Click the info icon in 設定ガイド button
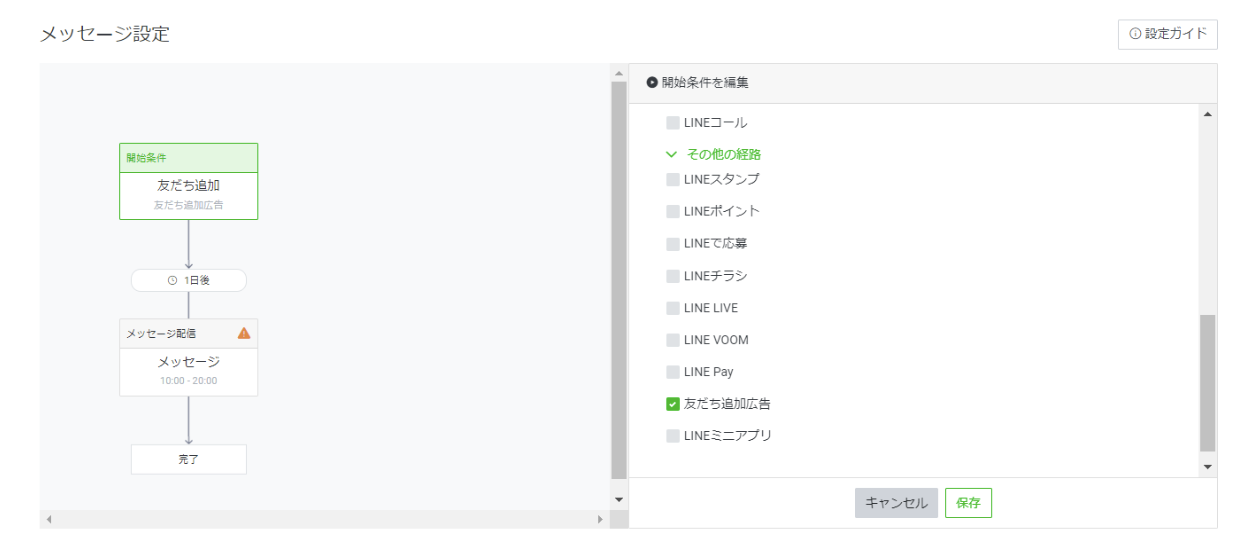This screenshot has width=1252, height=554. point(1135,34)
